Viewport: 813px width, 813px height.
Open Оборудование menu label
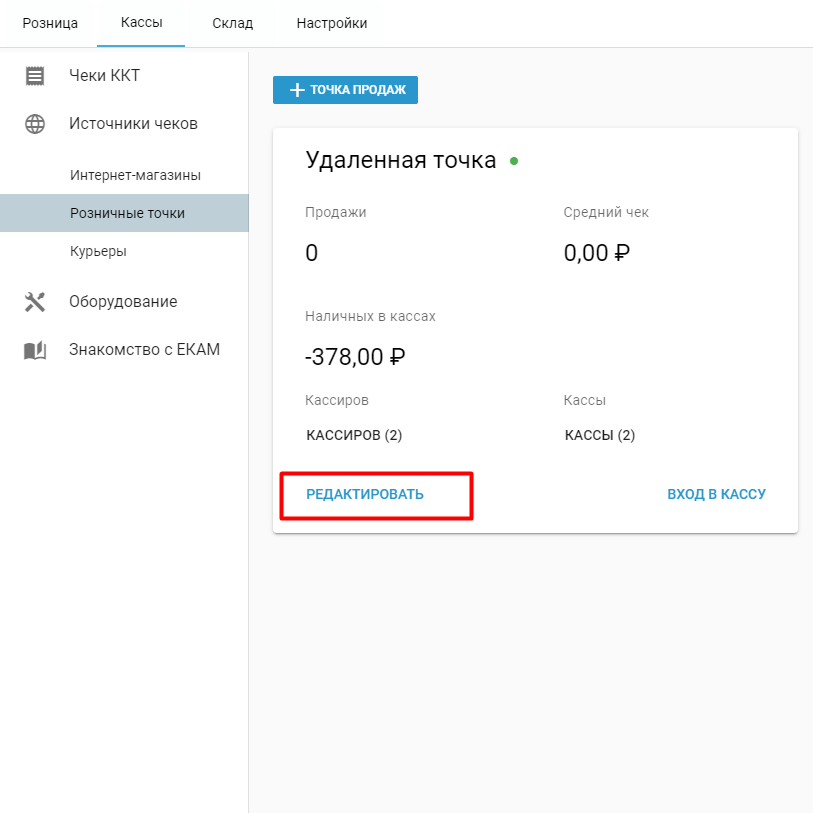click(x=123, y=302)
